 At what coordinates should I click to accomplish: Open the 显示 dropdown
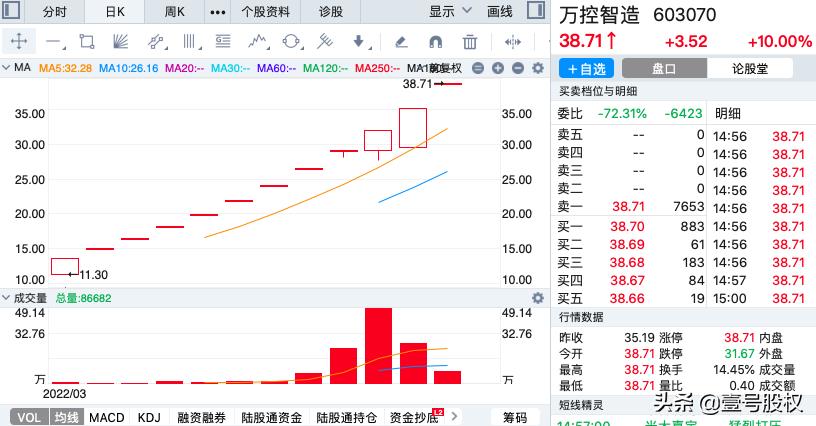[450, 11]
